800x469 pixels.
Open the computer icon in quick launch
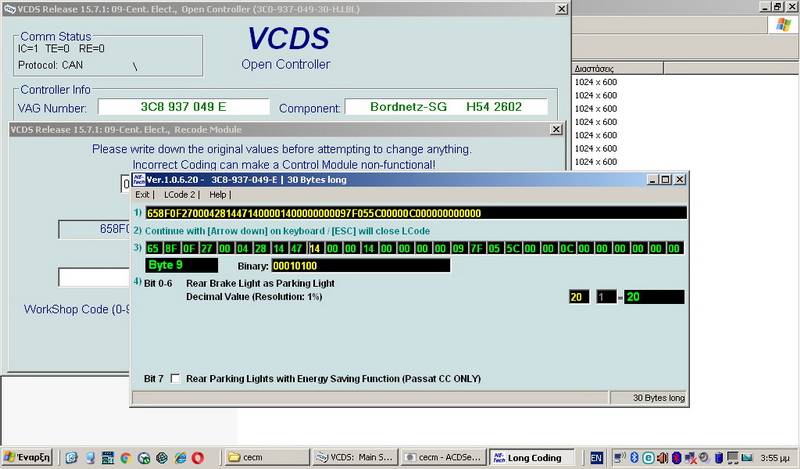(x=90, y=458)
